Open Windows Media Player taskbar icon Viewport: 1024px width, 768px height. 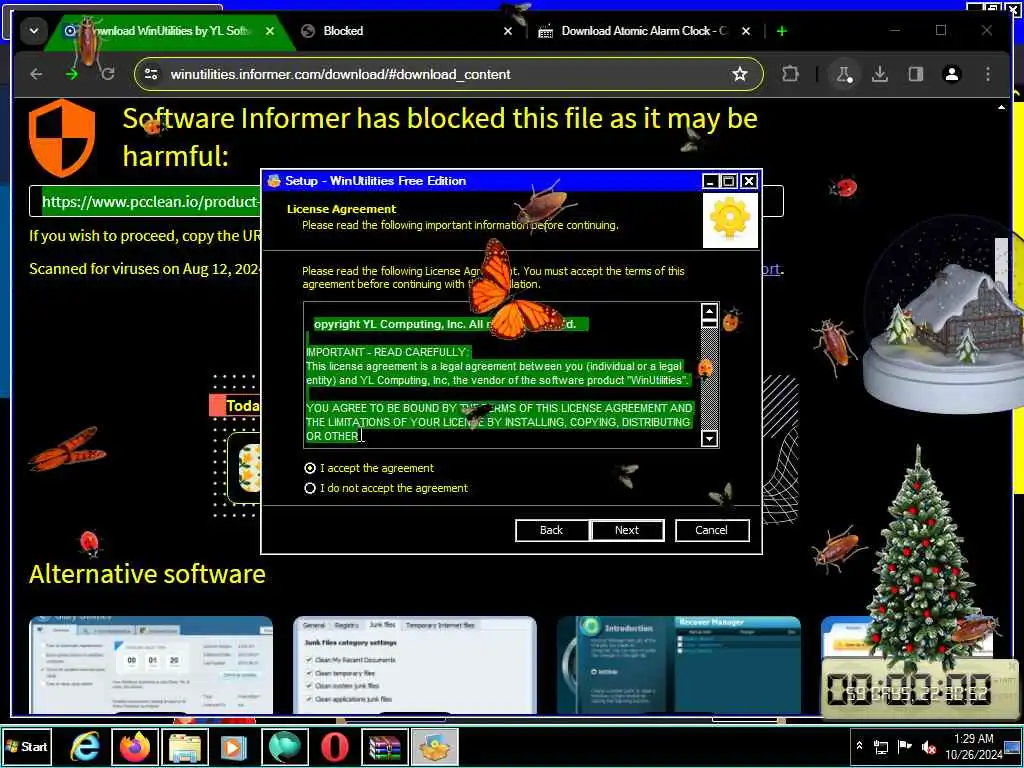(233, 747)
